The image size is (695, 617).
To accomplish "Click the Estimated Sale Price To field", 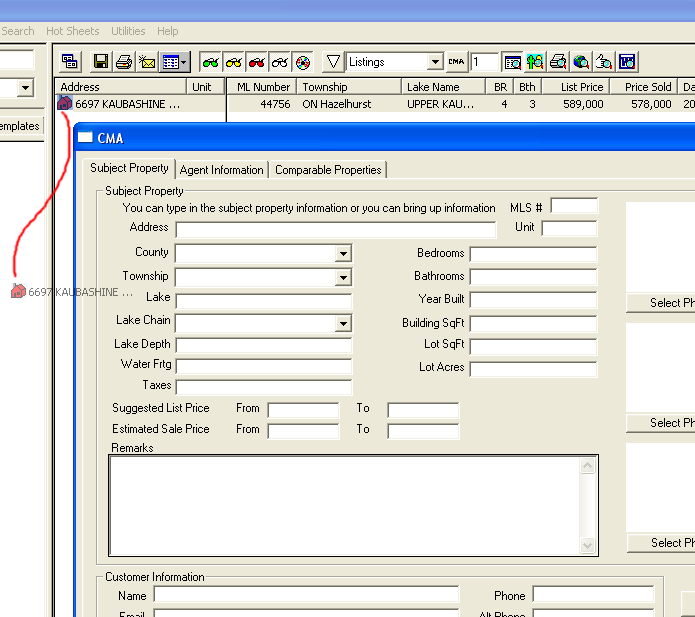I will [x=423, y=431].
